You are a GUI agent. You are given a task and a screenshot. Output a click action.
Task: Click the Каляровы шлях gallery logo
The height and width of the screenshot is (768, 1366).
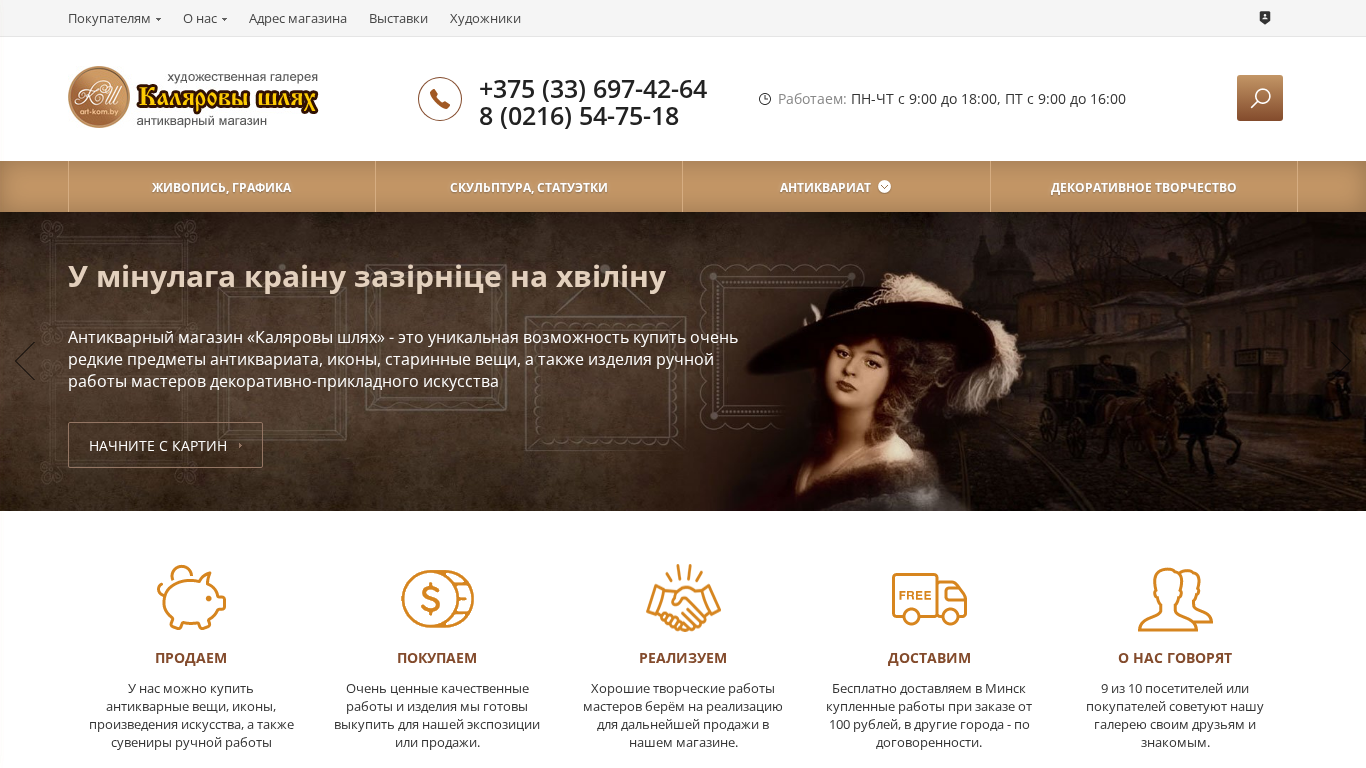(193, 97)
